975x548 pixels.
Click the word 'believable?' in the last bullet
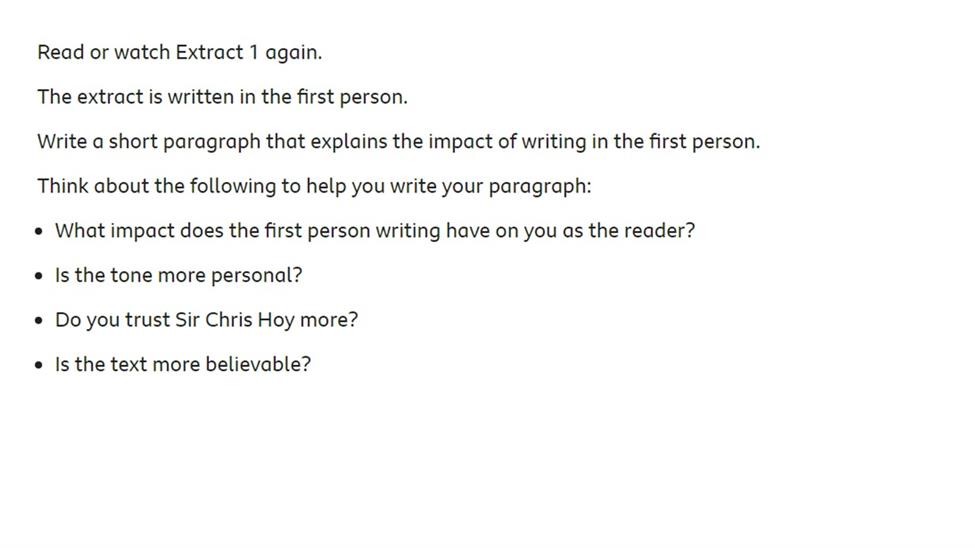[258, 365]
